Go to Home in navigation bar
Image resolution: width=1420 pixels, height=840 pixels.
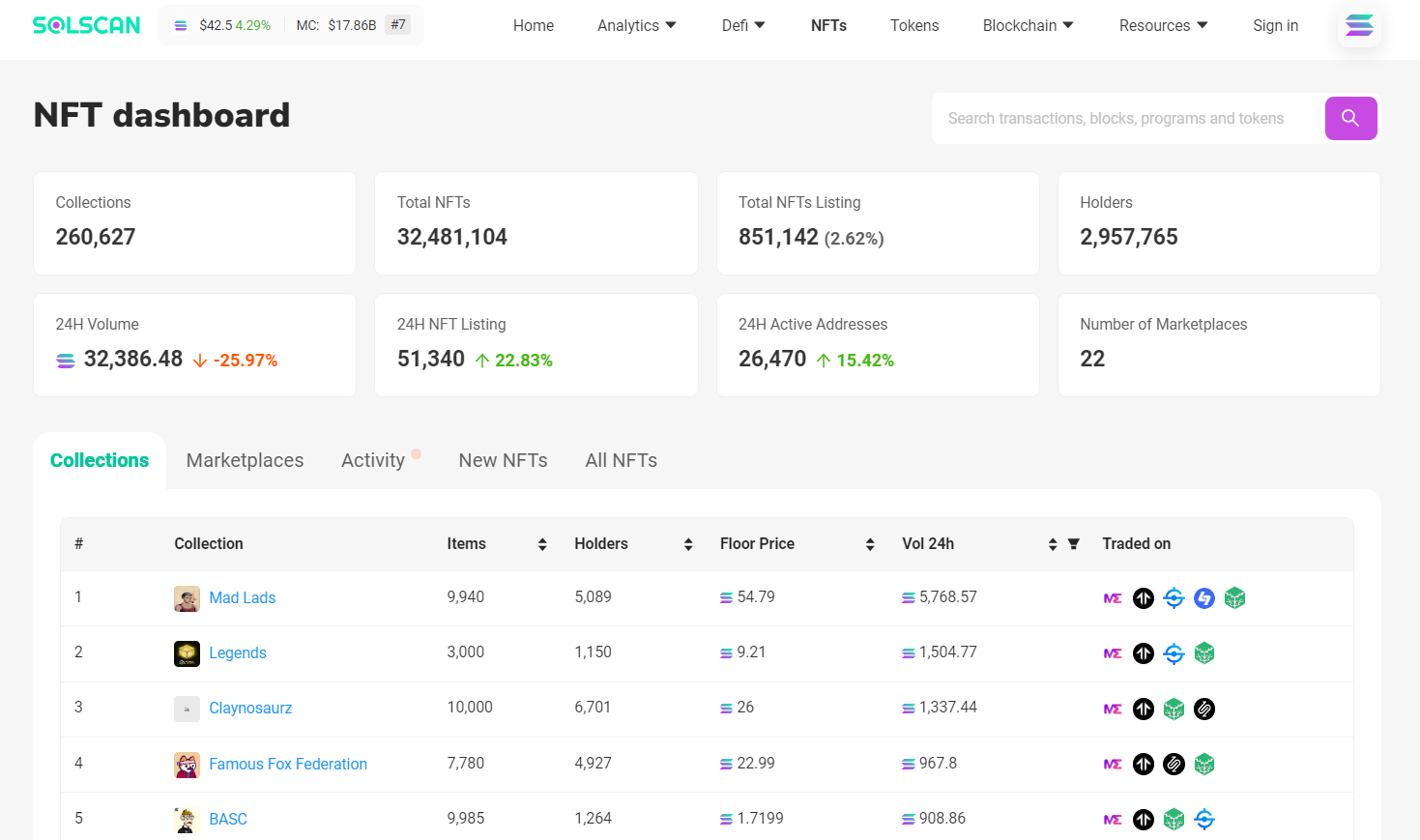pyautogui.click(x=534, y=25)
